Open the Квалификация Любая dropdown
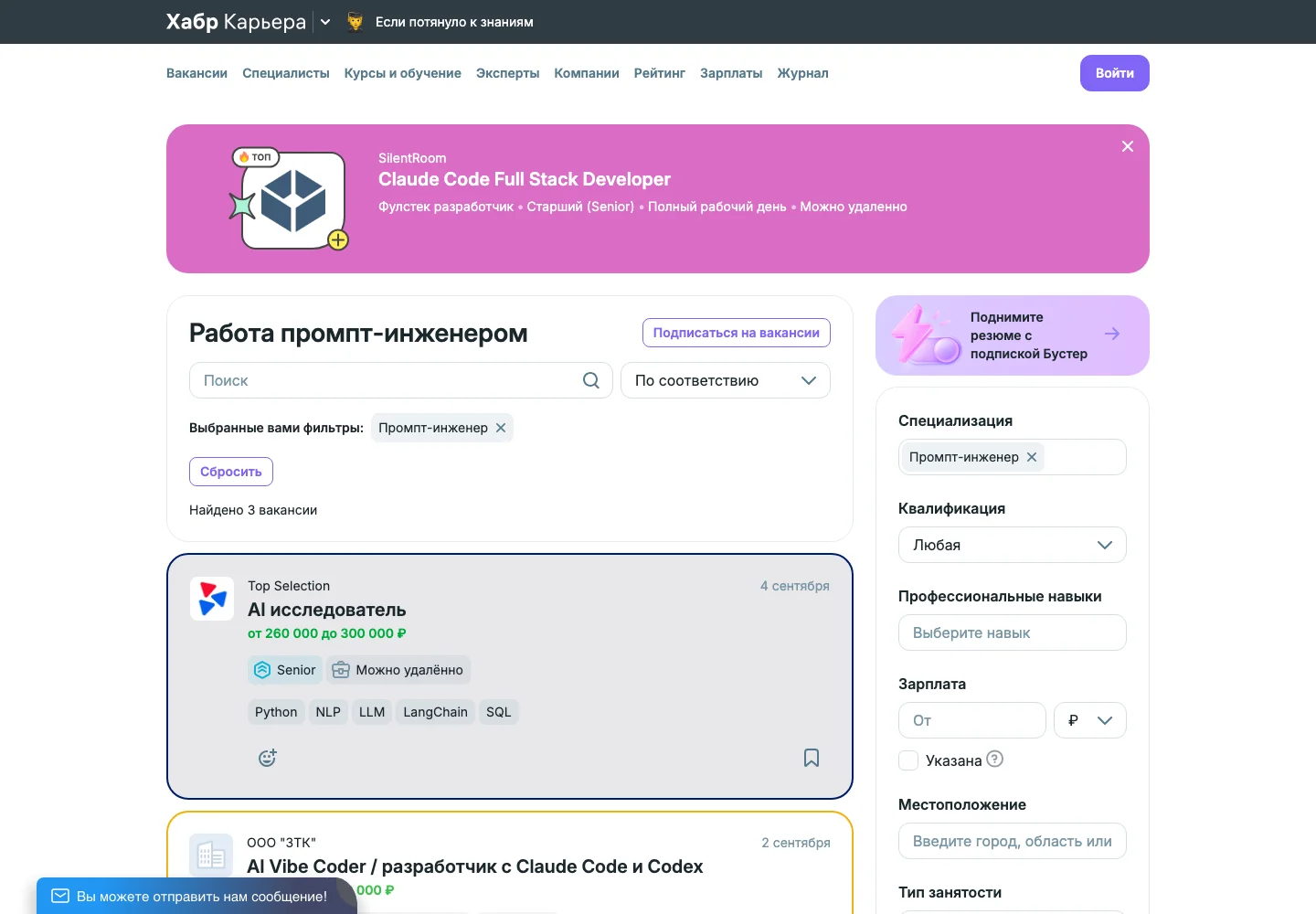1316x914 pixels. pos(1013,545)
